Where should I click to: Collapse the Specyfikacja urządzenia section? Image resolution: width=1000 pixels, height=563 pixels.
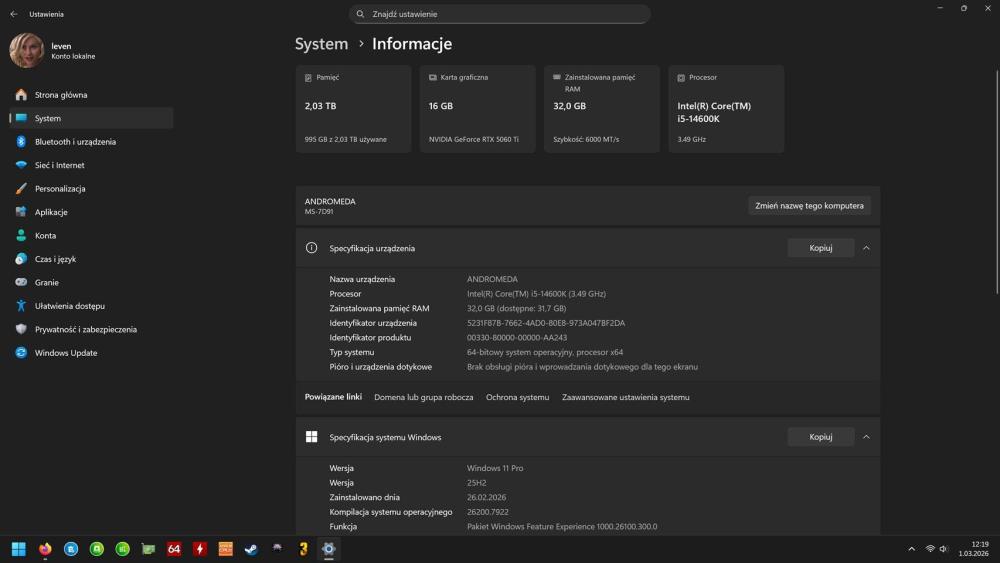coord(866,248)
